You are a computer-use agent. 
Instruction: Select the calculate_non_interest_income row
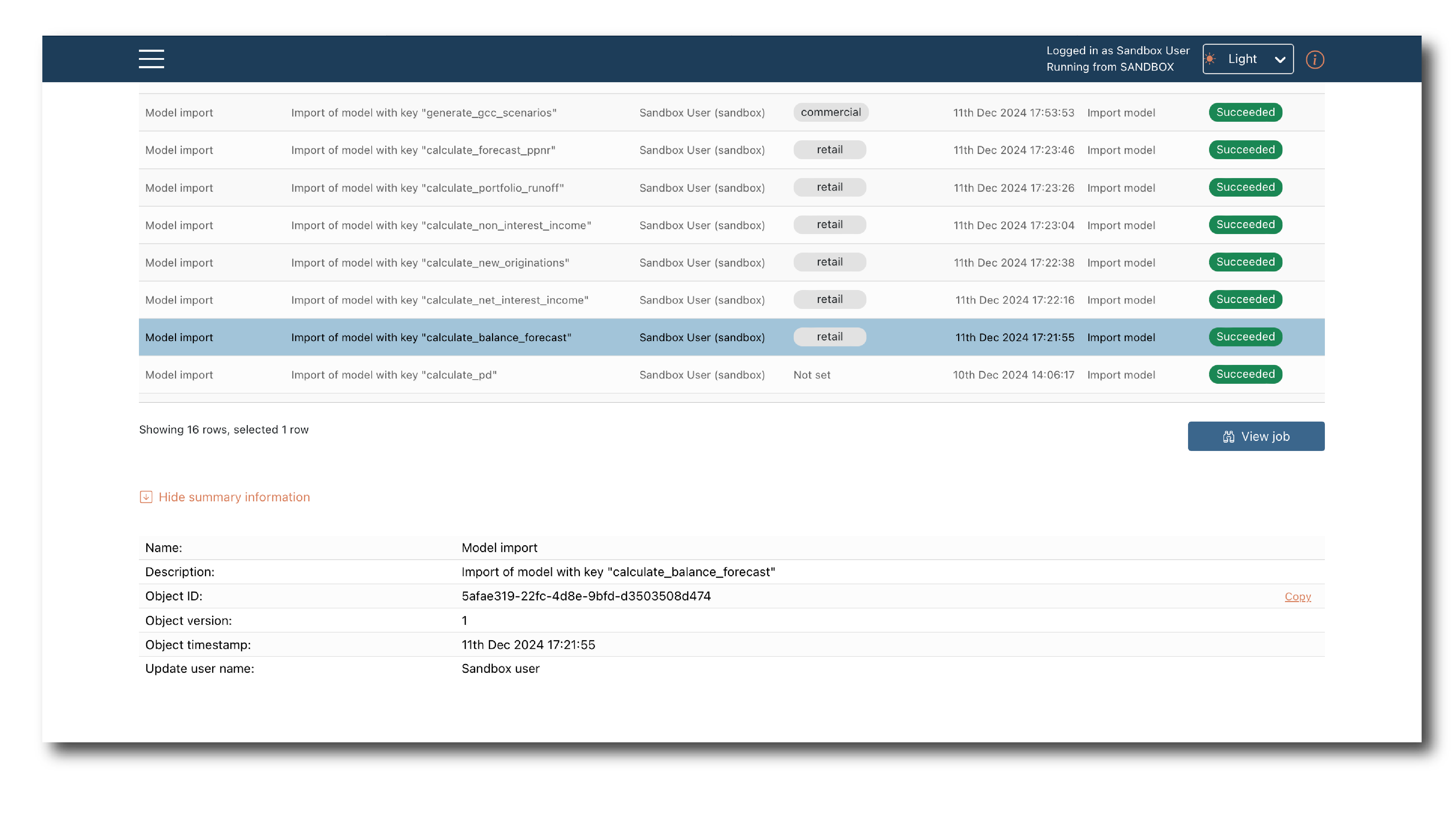click(441, 225)
